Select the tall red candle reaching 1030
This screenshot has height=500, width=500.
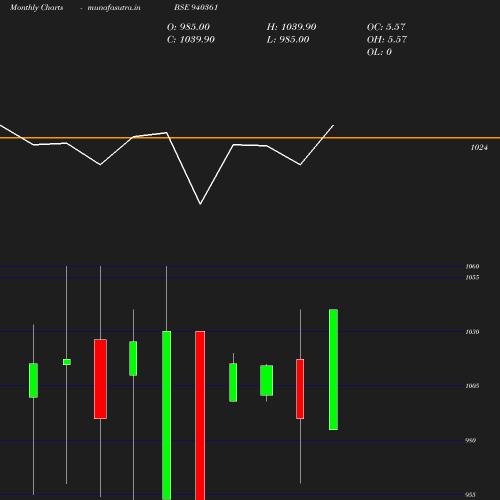200,415
